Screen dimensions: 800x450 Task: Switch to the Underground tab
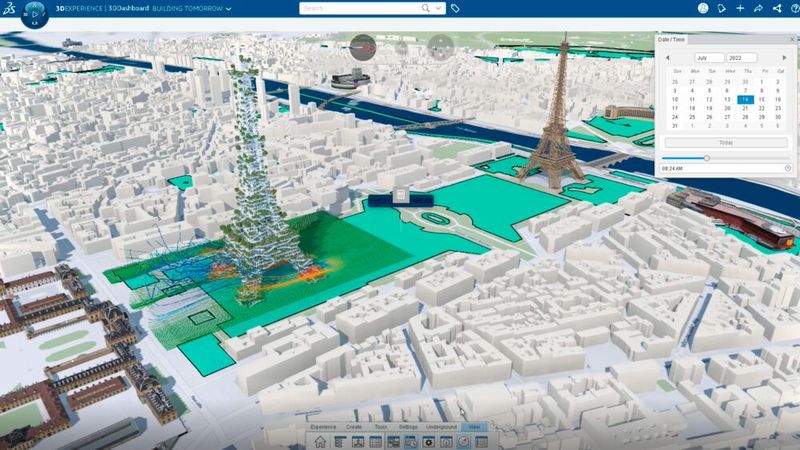click(x=442, y=428)
